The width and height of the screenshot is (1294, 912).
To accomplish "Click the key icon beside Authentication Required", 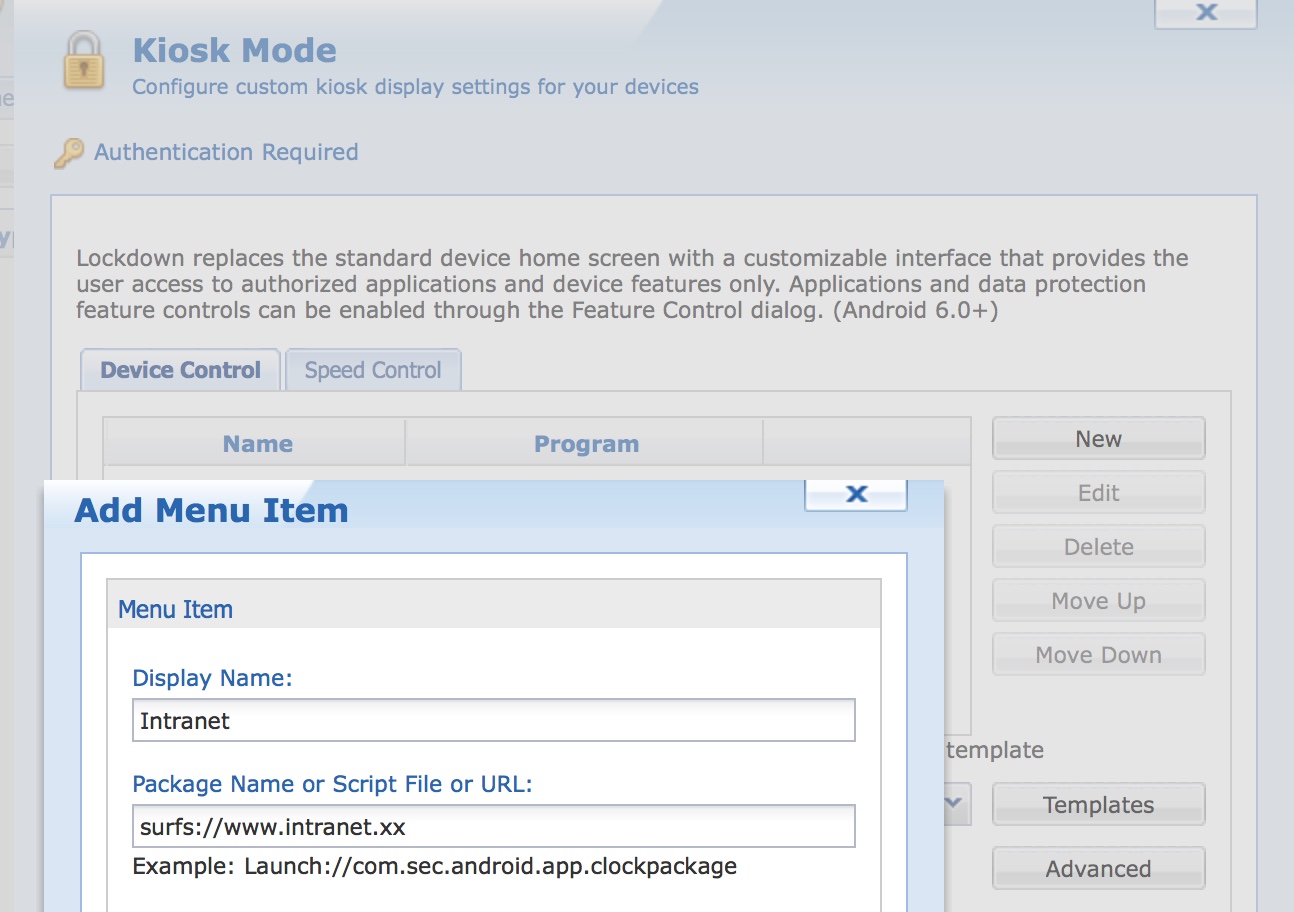I will [x=69, y=153].
